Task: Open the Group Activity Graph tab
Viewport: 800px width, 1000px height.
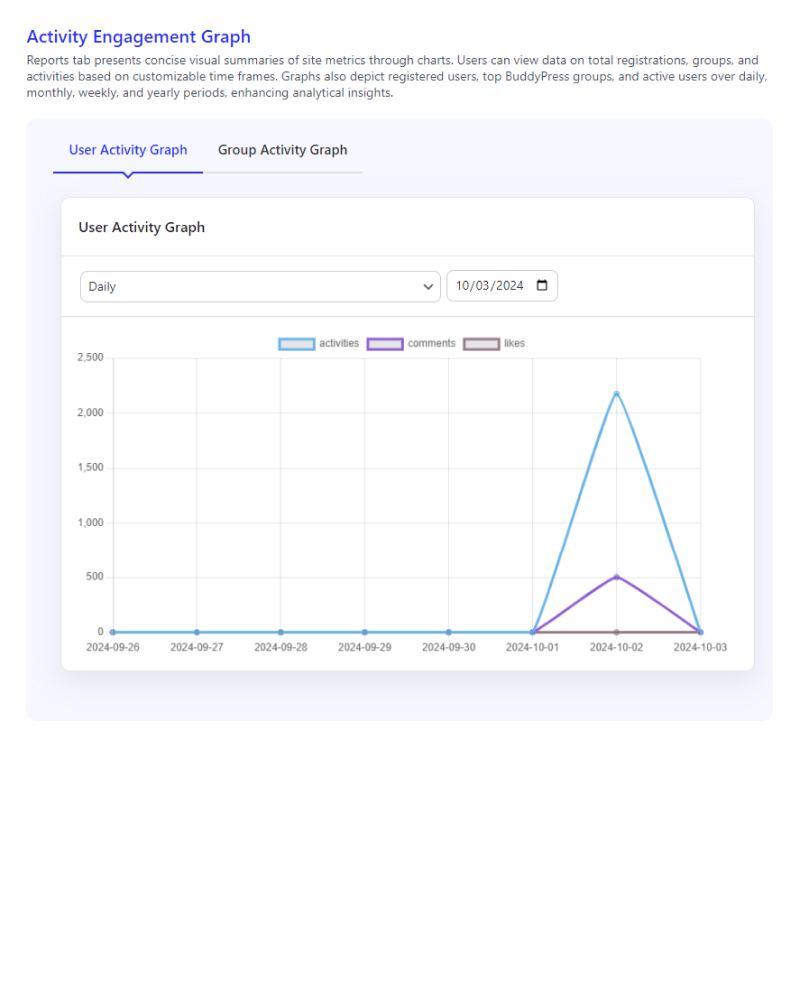Action: [x=282, y=150]
